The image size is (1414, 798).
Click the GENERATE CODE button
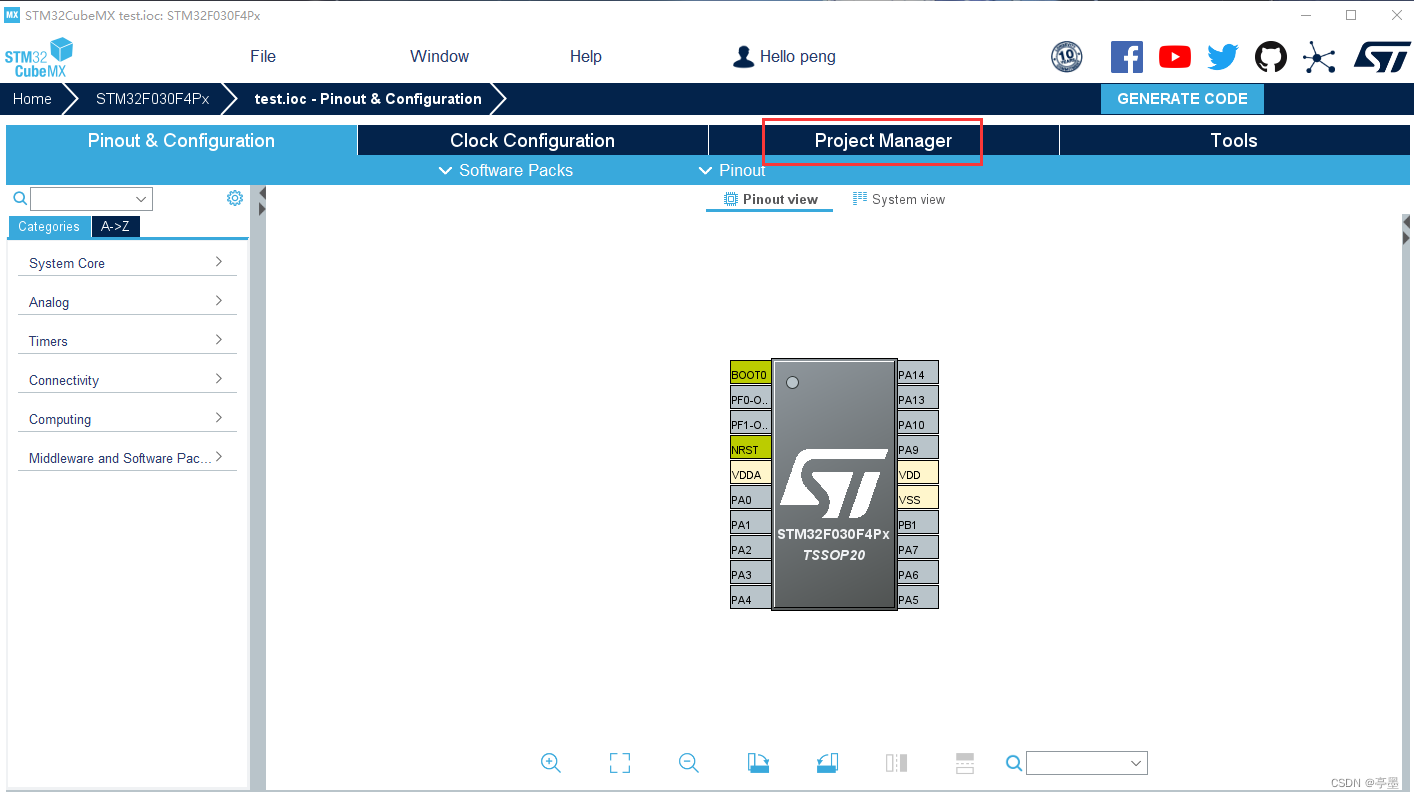[1182, 99]
